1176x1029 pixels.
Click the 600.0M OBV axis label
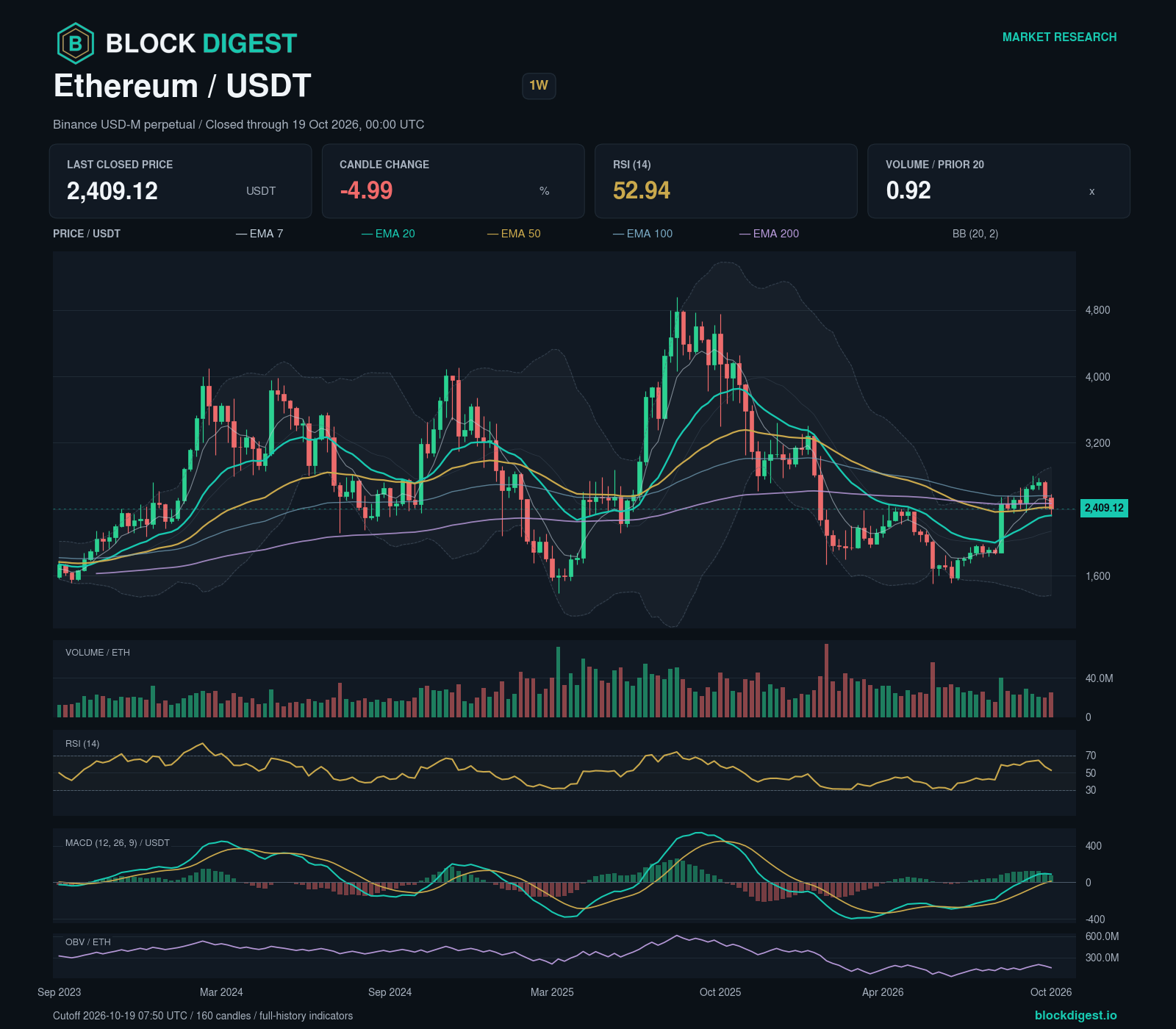1102,936
